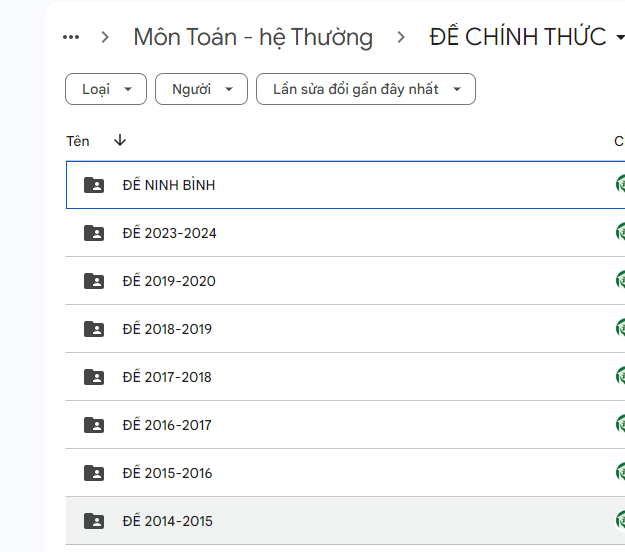
Task: Click shared folder icon beside ĐỀ NINH BÌNH
Action: (x=94, y=185)
